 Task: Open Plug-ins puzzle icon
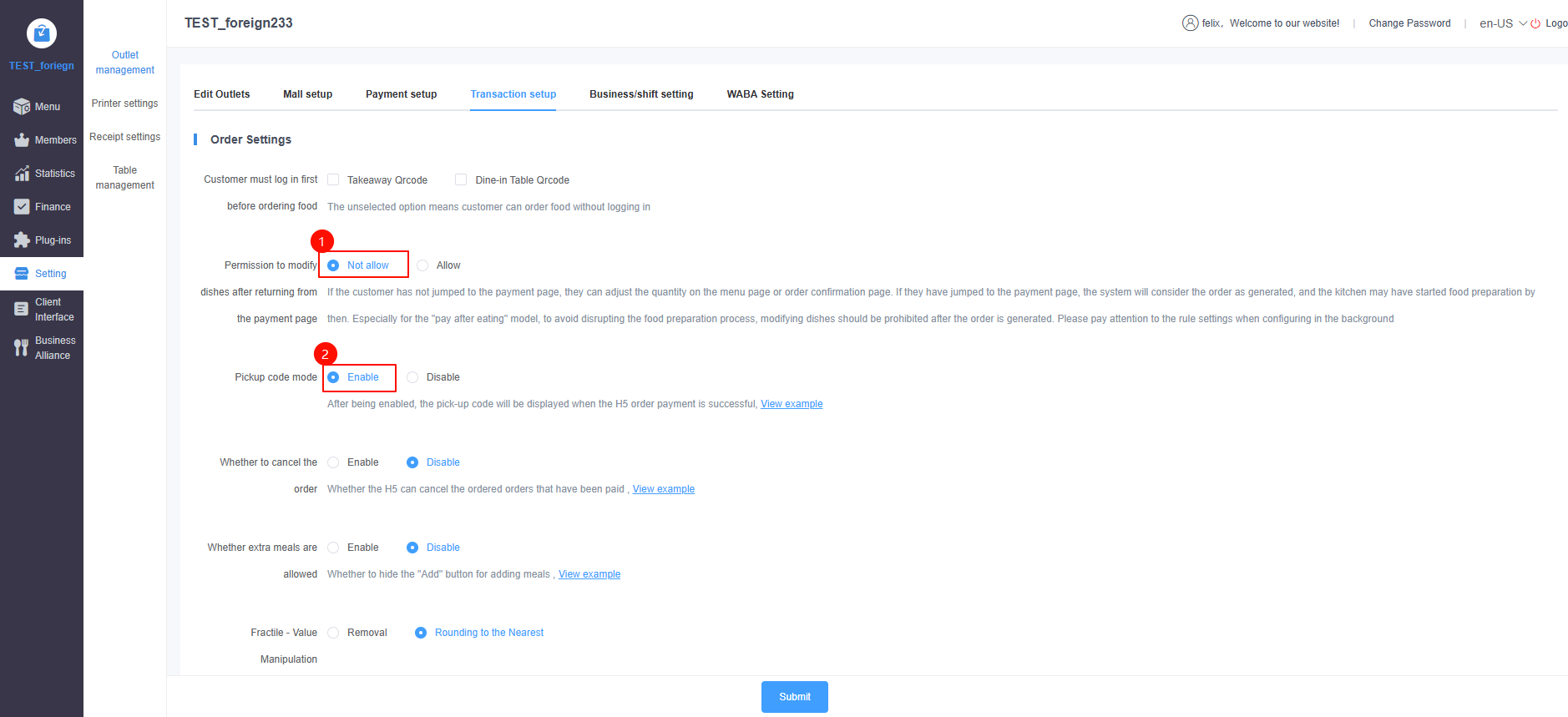(22, 240)
